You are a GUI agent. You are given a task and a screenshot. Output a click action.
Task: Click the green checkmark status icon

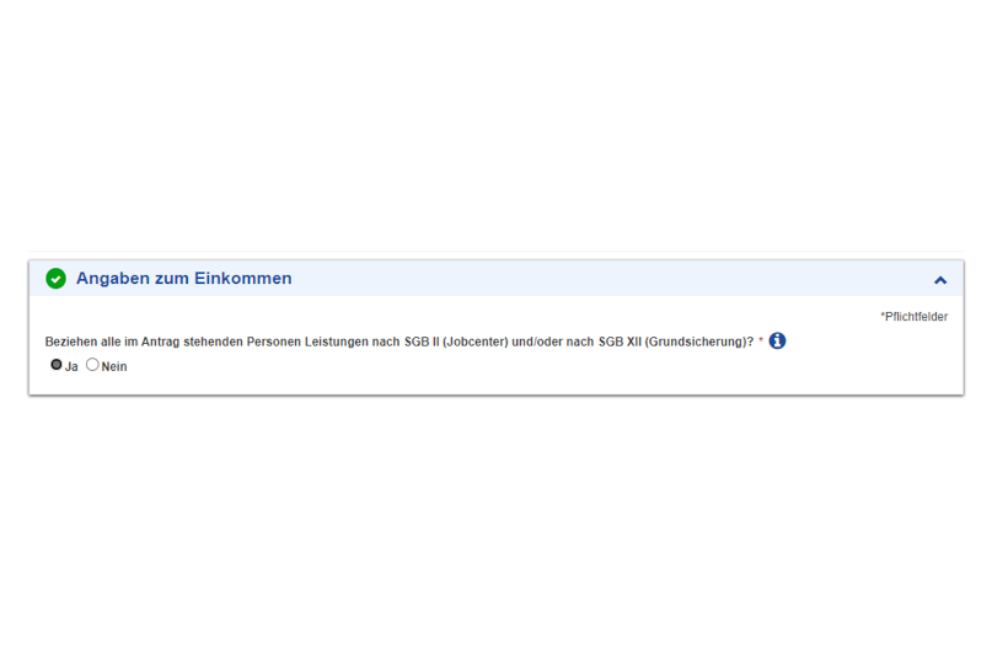pyautogui.click(x=56, y=278)
